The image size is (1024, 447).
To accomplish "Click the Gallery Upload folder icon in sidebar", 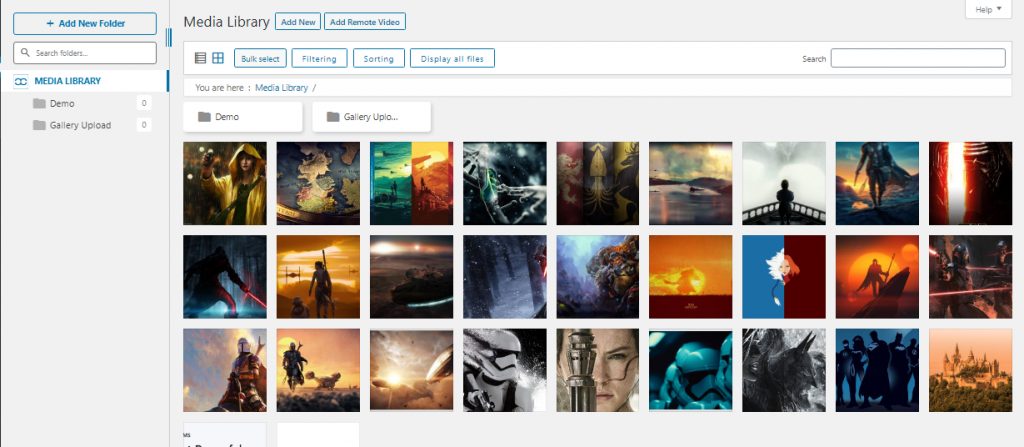I will click(39, 125).
